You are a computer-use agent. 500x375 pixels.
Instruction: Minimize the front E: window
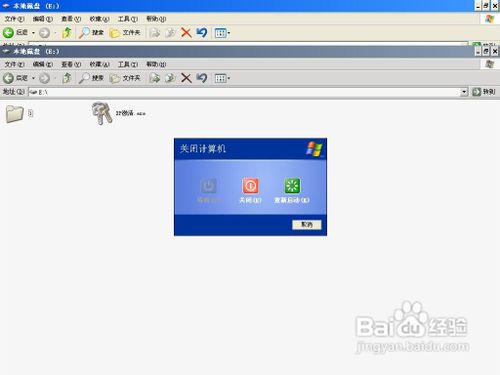point(478,51)
